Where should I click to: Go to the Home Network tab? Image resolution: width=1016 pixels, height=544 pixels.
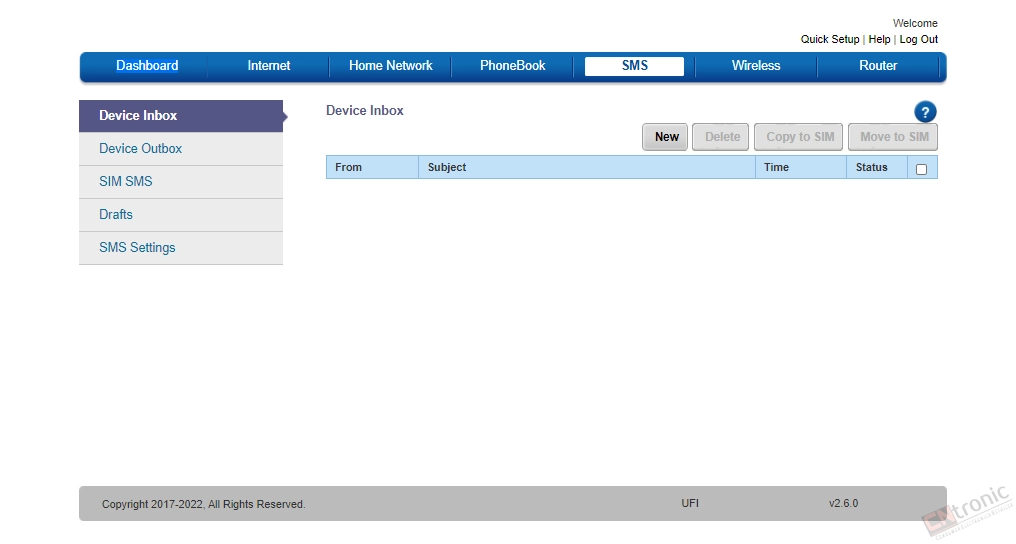tap(391, 65)
